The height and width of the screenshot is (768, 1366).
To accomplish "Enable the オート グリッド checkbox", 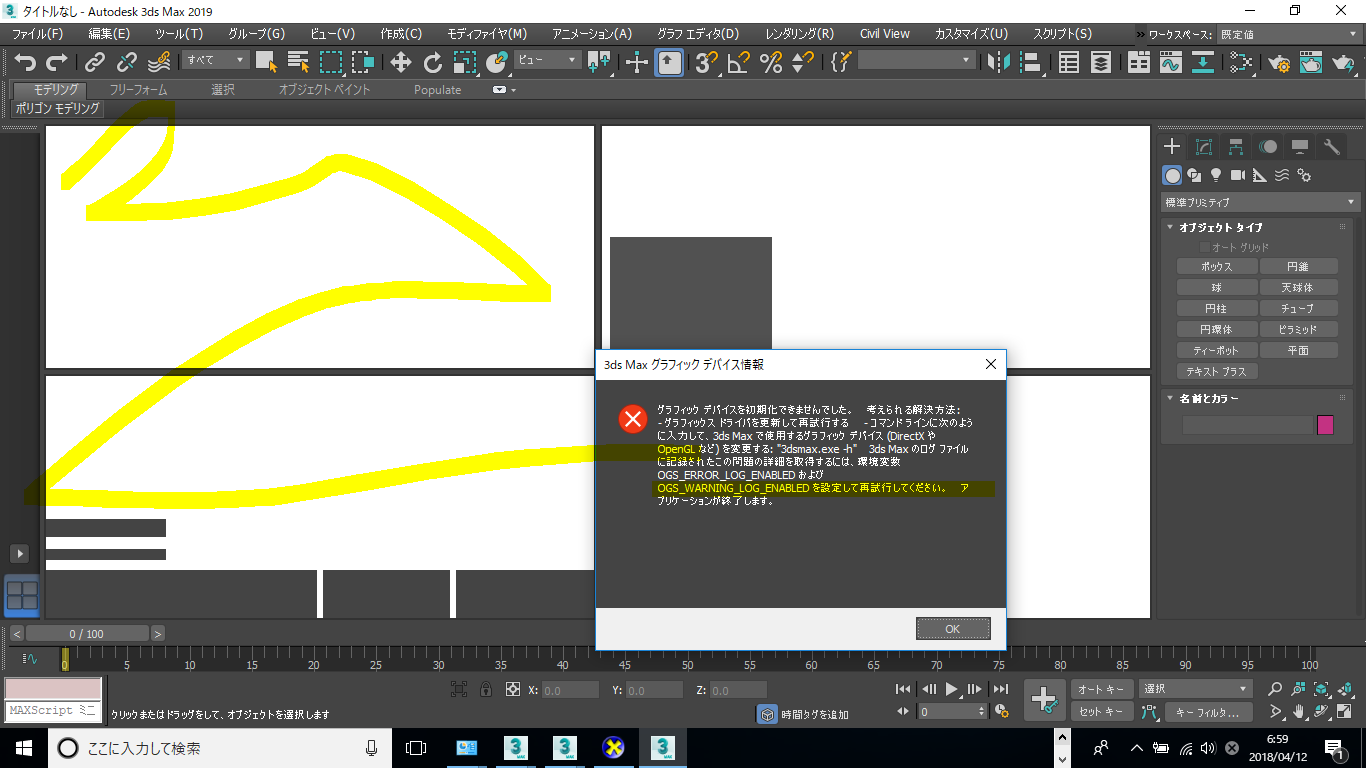I will coord(1205,247).
